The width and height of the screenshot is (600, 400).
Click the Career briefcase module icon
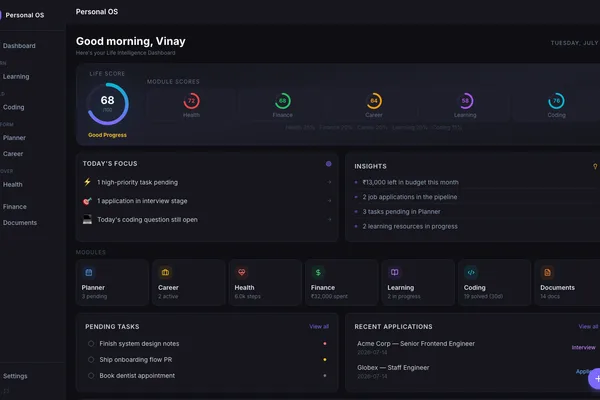pos(165,273)
